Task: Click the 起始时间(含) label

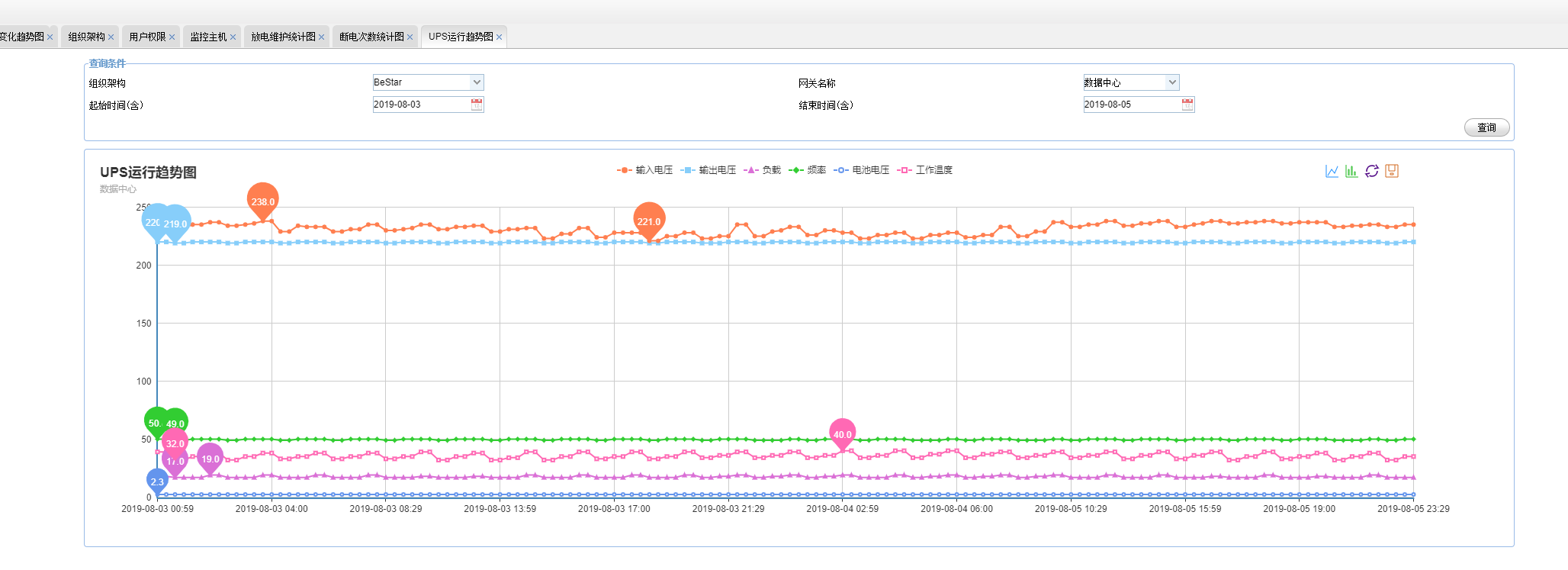Action: click(x=116, y=105)
